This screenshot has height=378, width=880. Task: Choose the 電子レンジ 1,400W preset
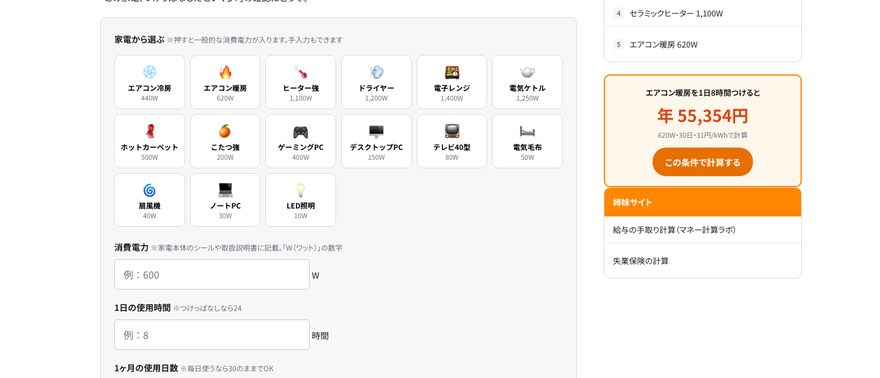pyautogui.click(x=452, y=82)
